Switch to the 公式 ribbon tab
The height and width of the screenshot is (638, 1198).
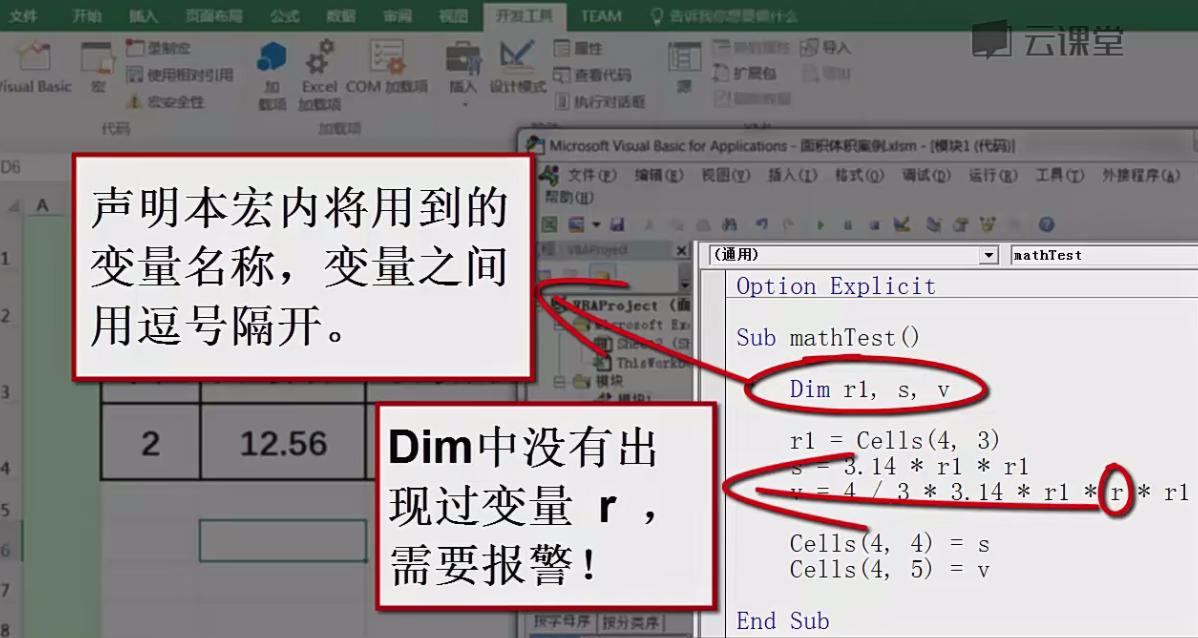coord(285,16)
